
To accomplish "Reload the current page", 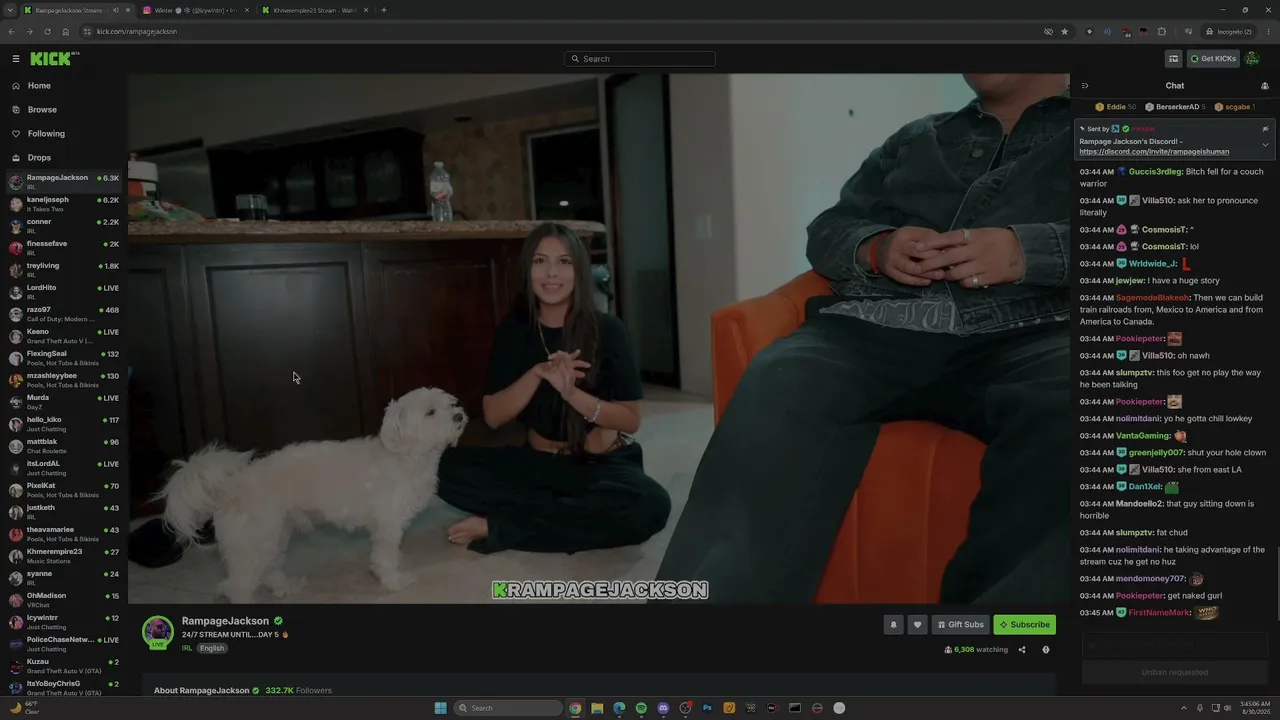I will point(47,32).
